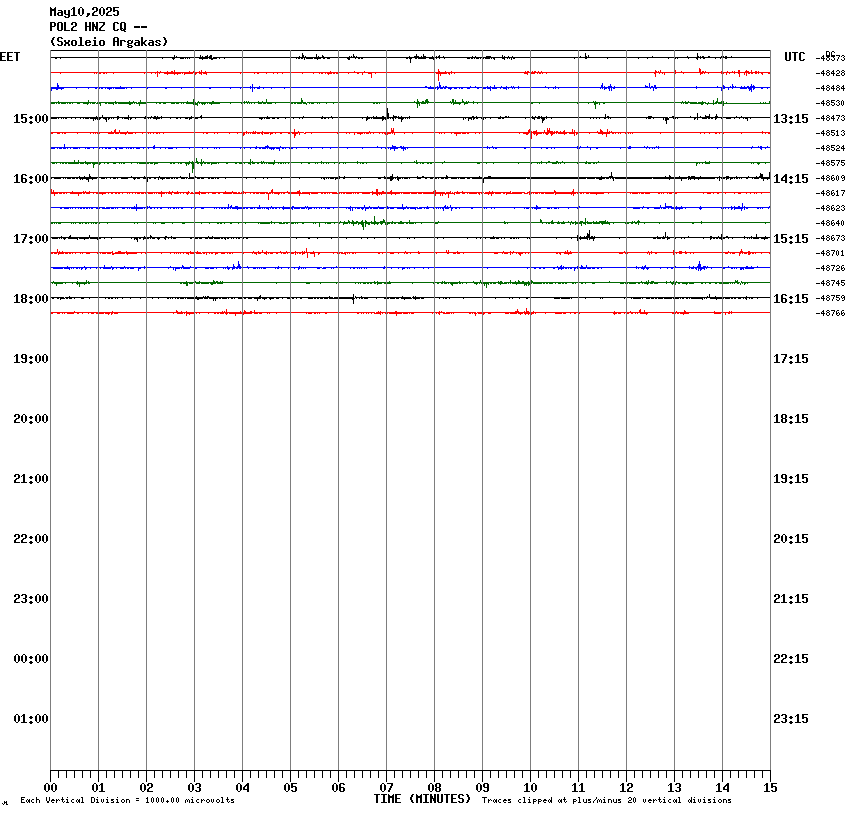
Task: Click the 23:00 EET time label
Action: click(x=31, y=599)
